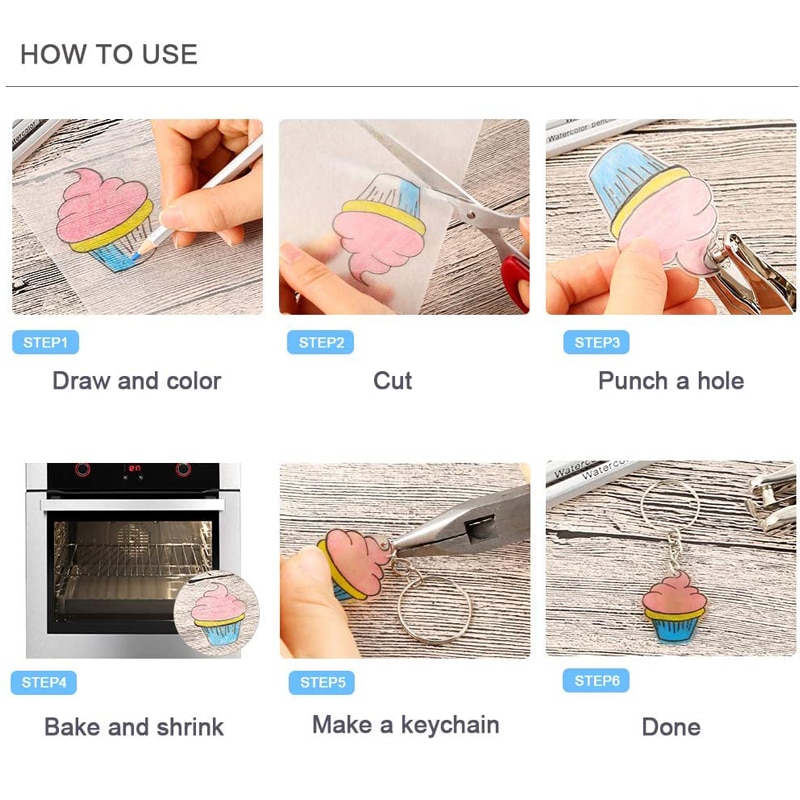
Task: Open the Draw and color cupcake photo
Action: point(137,217)
